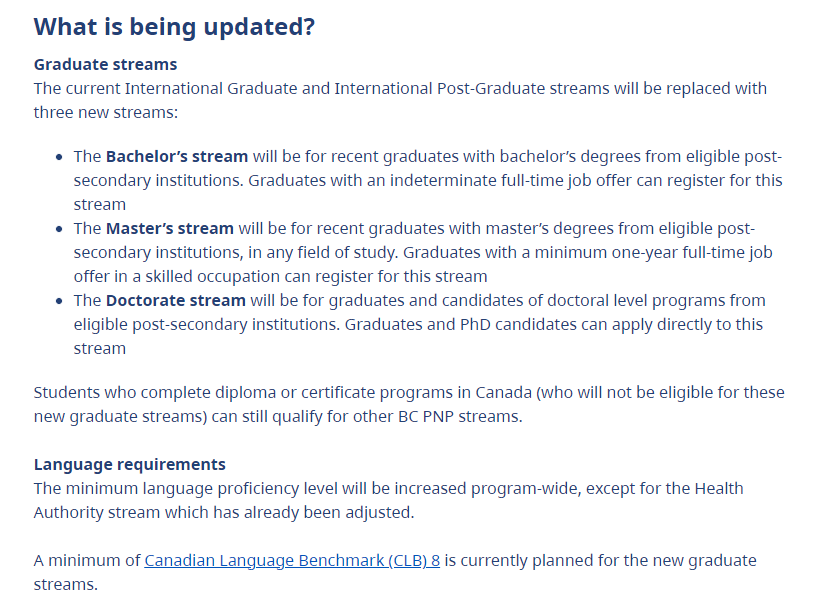815x609 pixels.
Task: Click the bullet point before Doctorate stream
Action: (x=59, y=301)
